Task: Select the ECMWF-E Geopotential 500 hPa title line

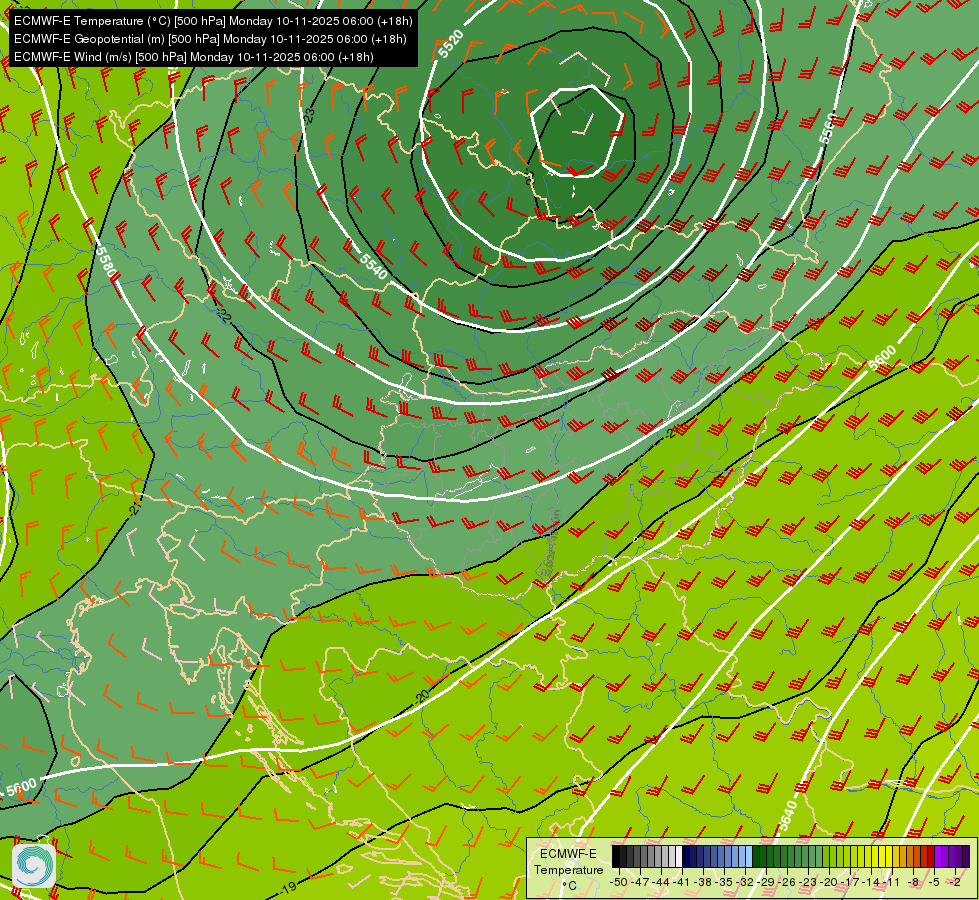Action: pyautogui.click(x=210, y=39)
